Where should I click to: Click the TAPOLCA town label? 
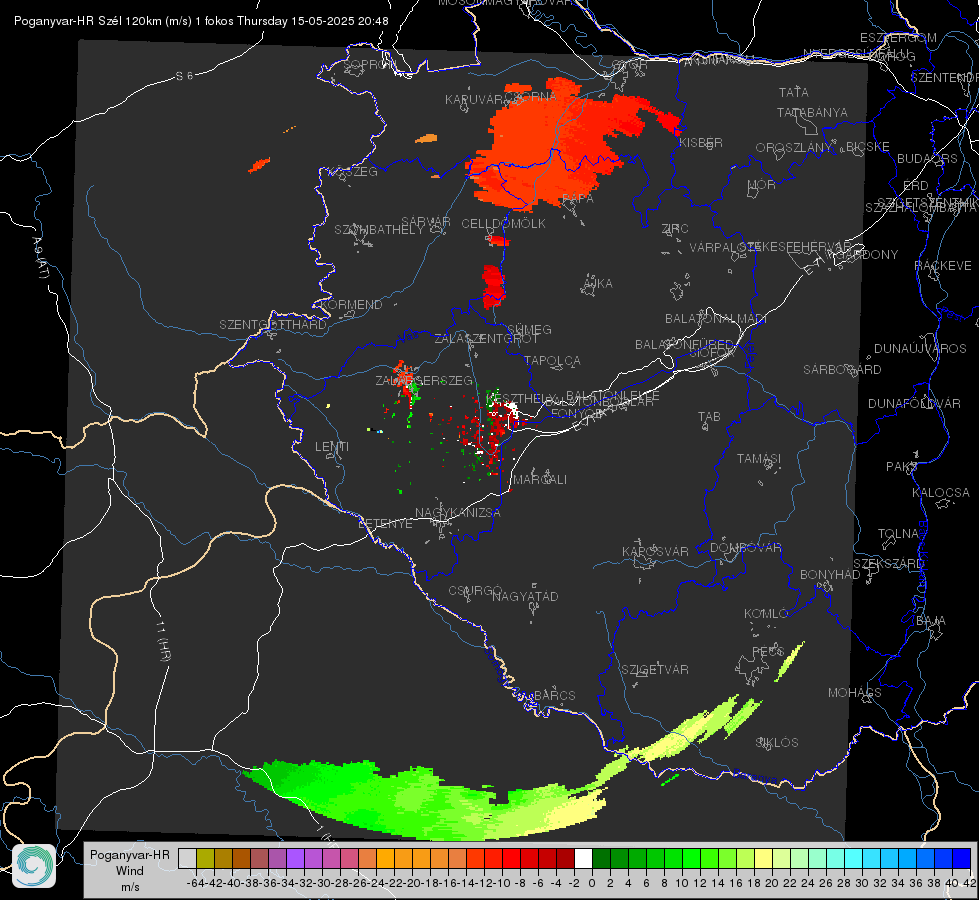552,361
